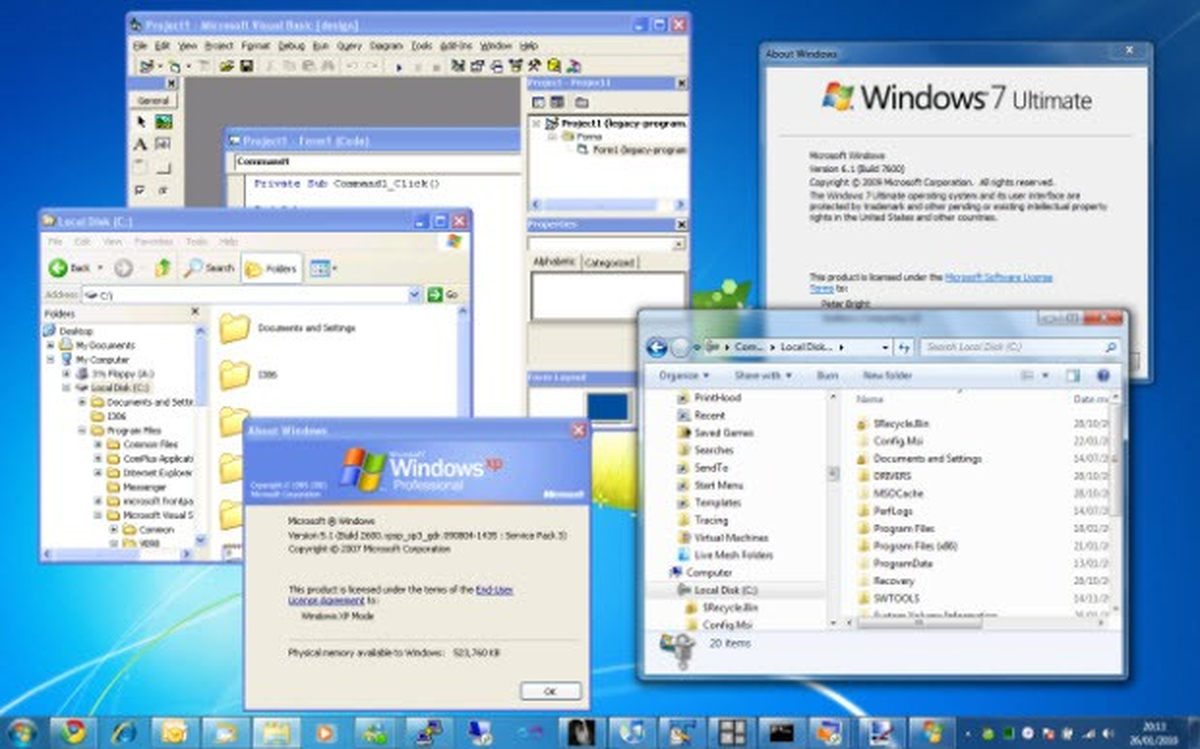Click Toolbox icon in Visual Basic toolbar
The image size is (1200, 749).
[x=533, y=67]
